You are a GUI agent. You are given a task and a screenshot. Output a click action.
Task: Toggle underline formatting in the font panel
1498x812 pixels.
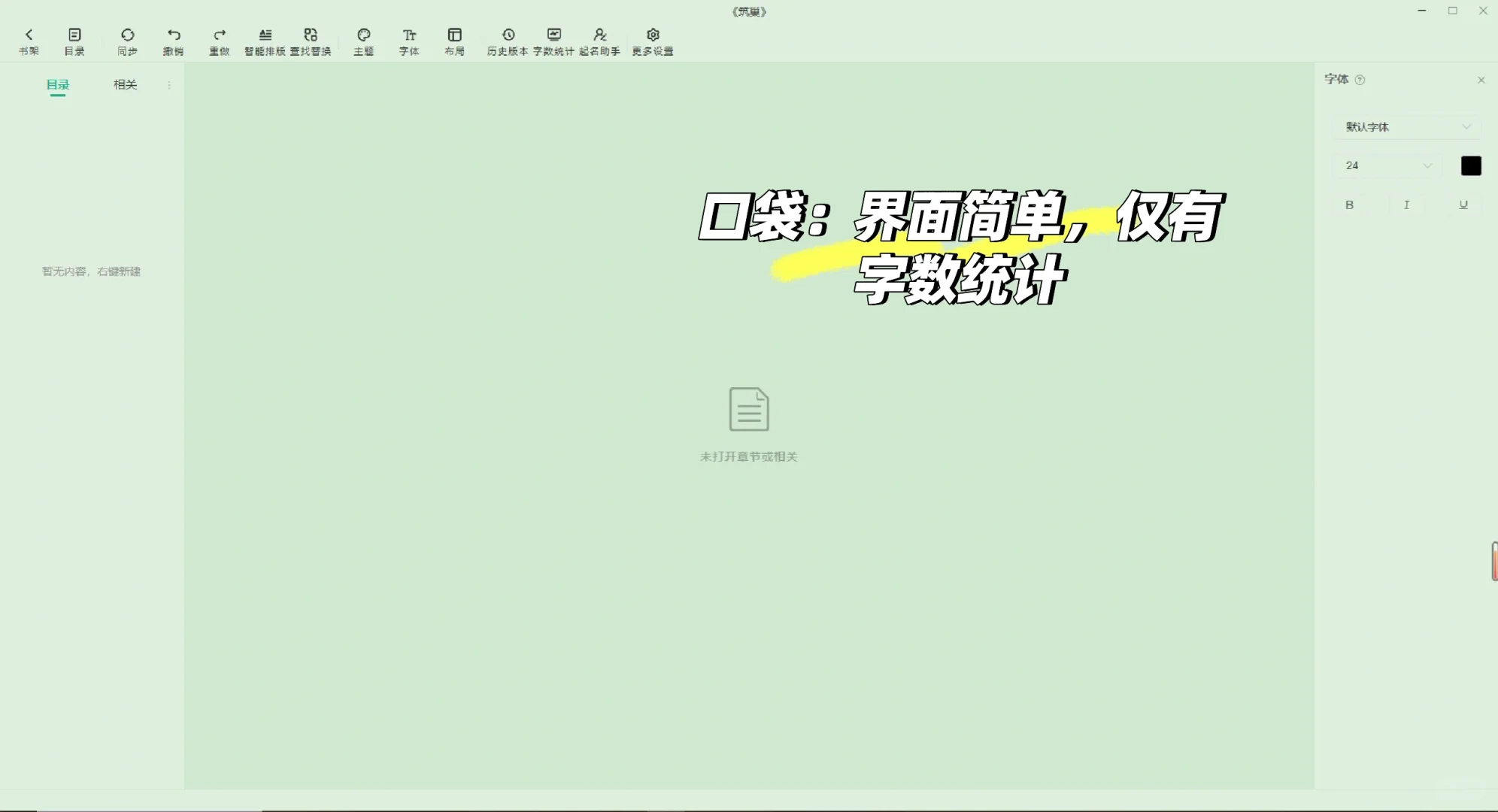(1462, 205)
